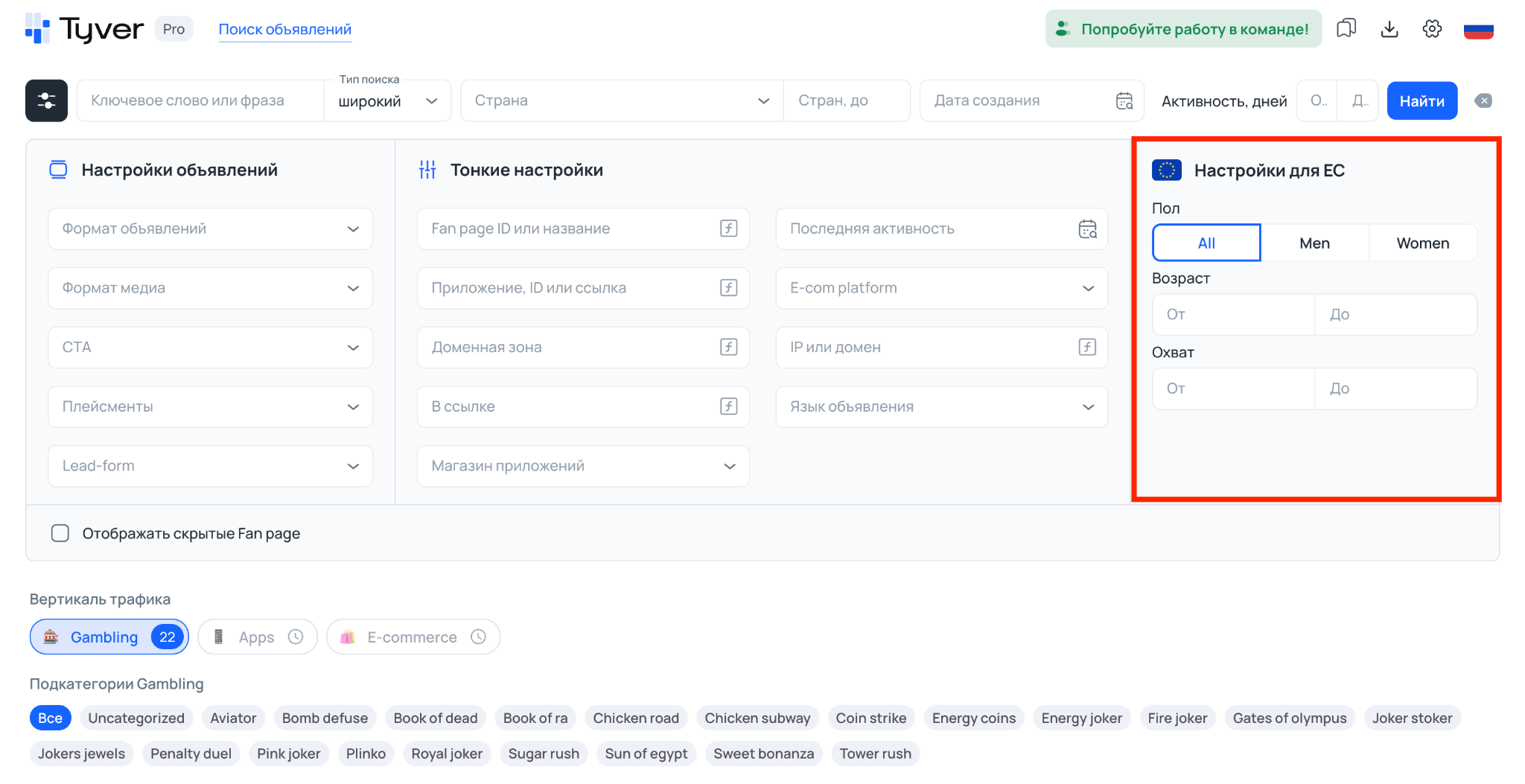
Task: Enable Отображать скрытые Fan page checkbox
Action: [60, 533]
